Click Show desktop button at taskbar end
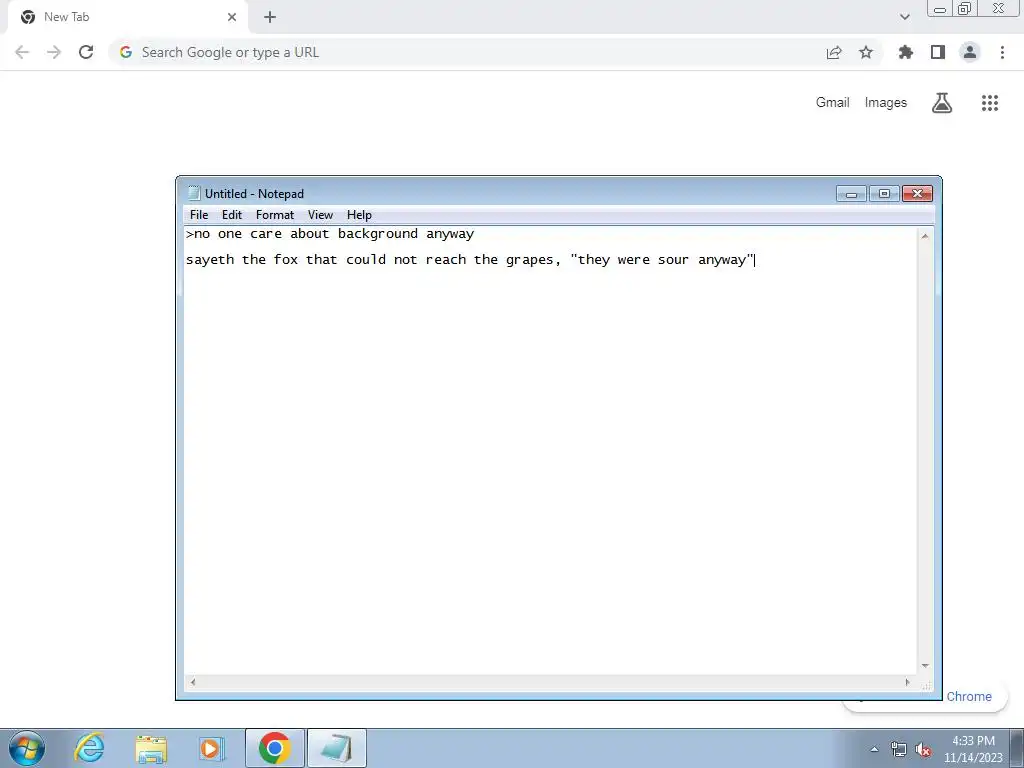Image resolution: width=1024 pixels, height=768 pixels. click(x=1016, y=748)
